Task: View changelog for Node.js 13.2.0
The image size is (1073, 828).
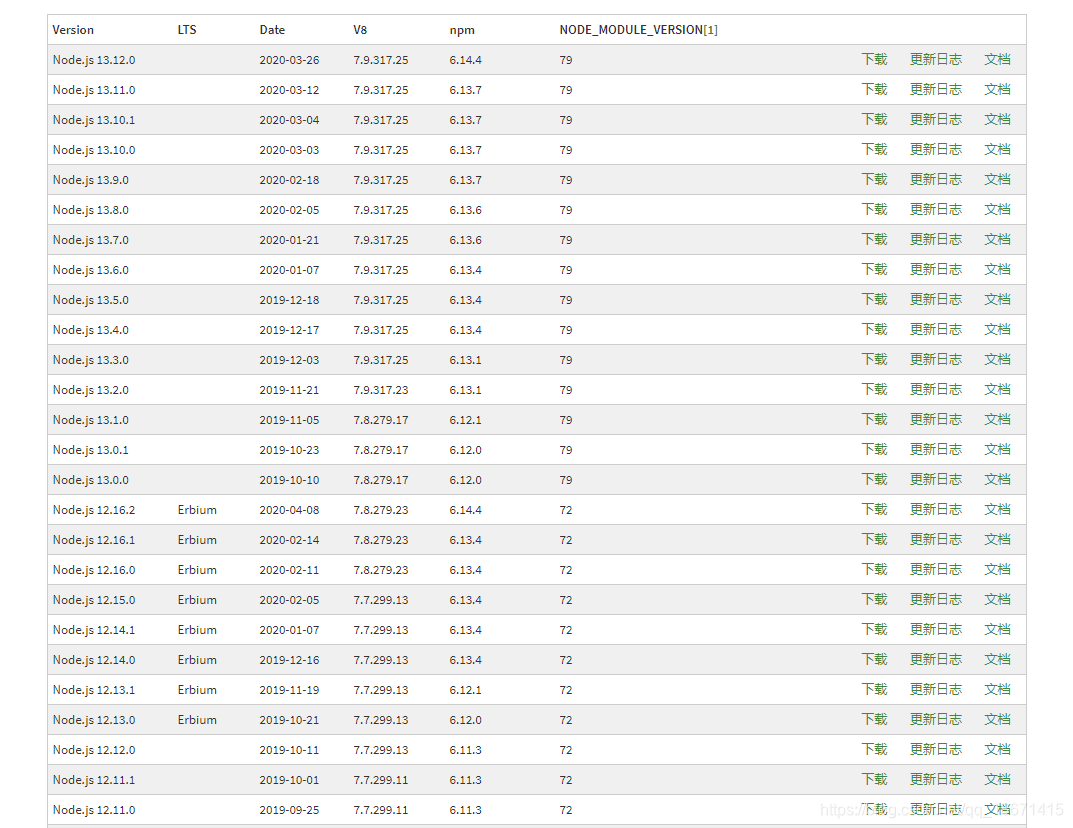Action: tap(935, 389)
